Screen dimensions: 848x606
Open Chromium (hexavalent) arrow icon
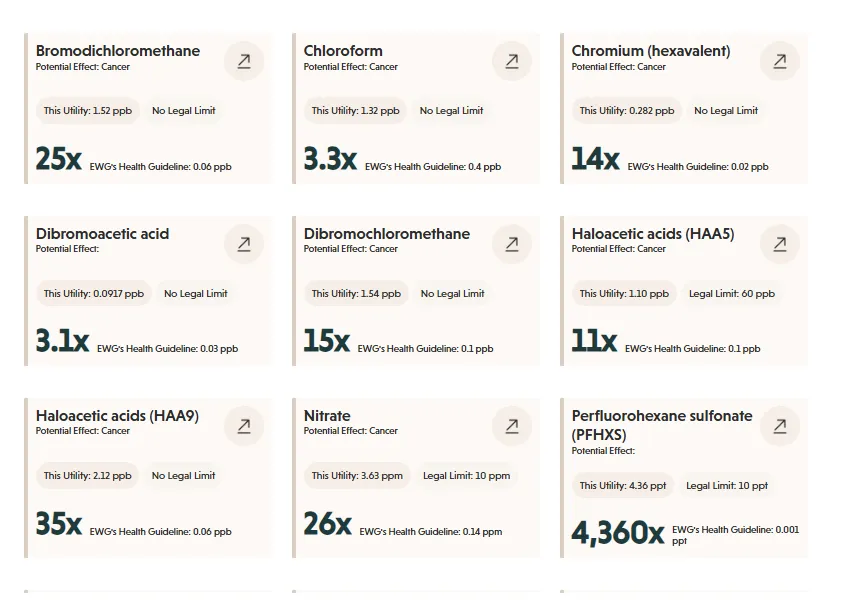click(780, 62)
